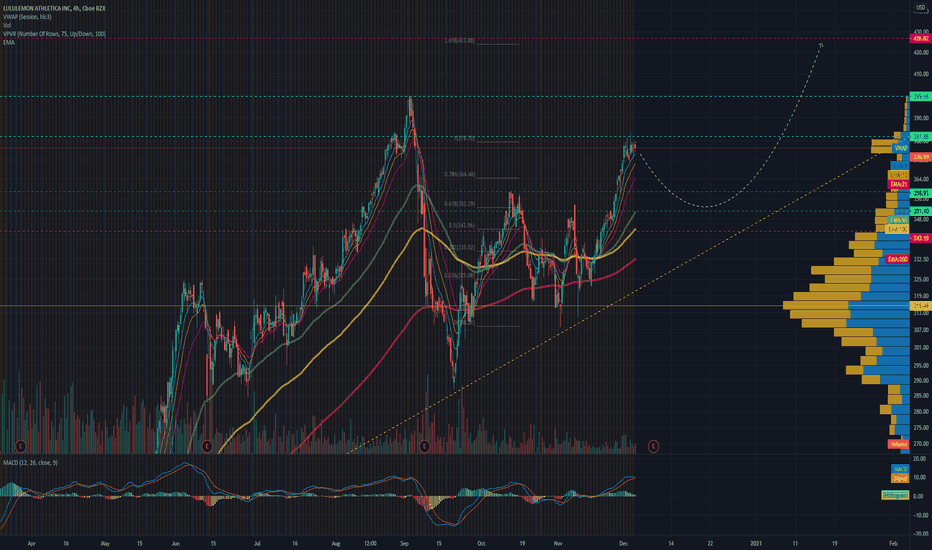
Task: Click the 390.00 price axis value
Action: coord(922,118)
